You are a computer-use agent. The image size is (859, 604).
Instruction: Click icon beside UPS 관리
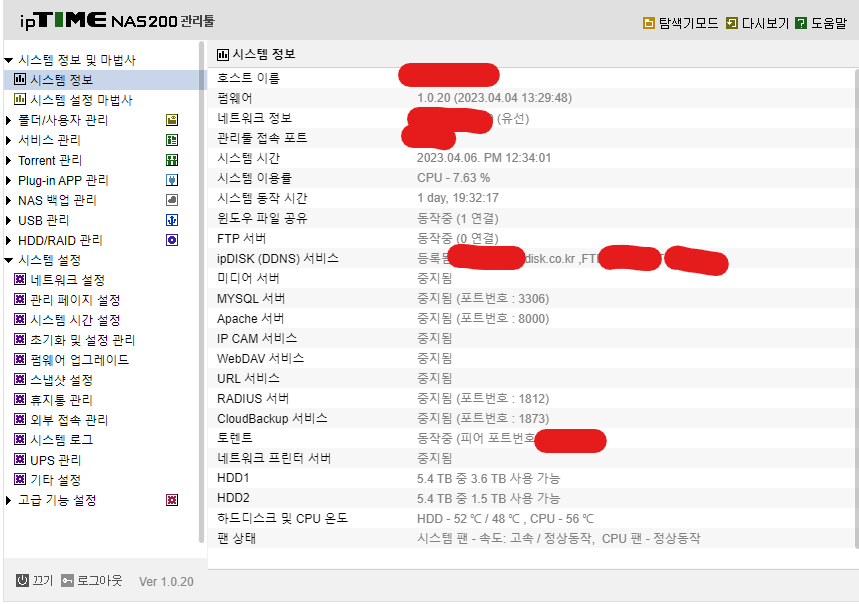pos(20,459)
